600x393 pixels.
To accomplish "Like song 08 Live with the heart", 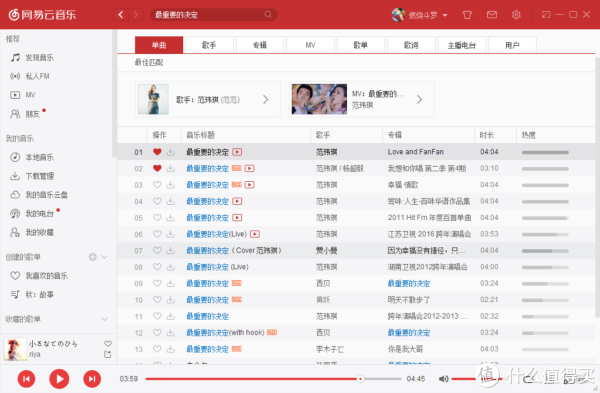I will (157, 267).
